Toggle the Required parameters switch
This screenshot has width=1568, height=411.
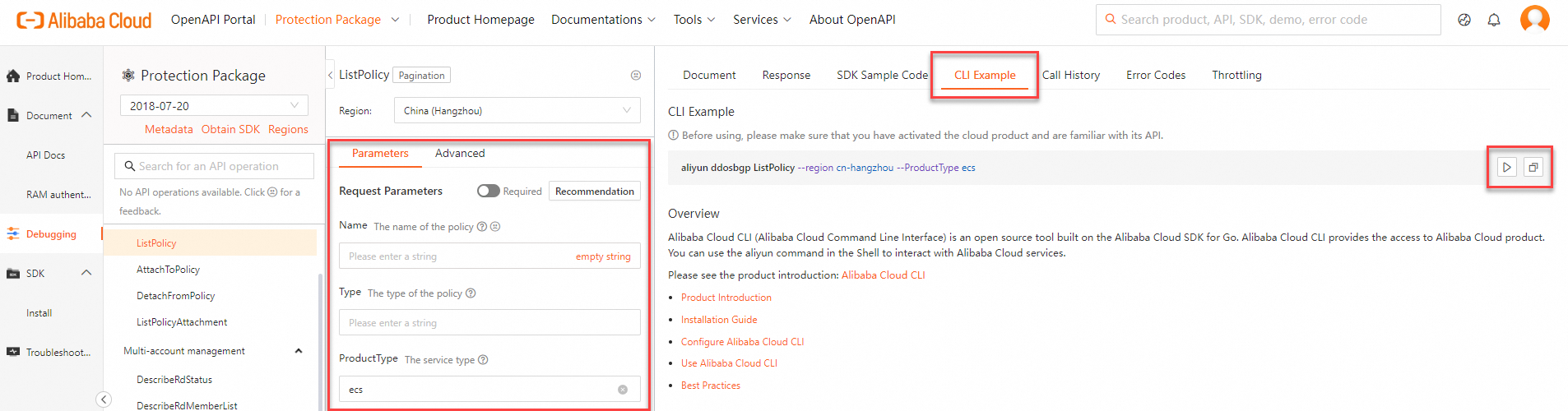[x=489, y=191]
